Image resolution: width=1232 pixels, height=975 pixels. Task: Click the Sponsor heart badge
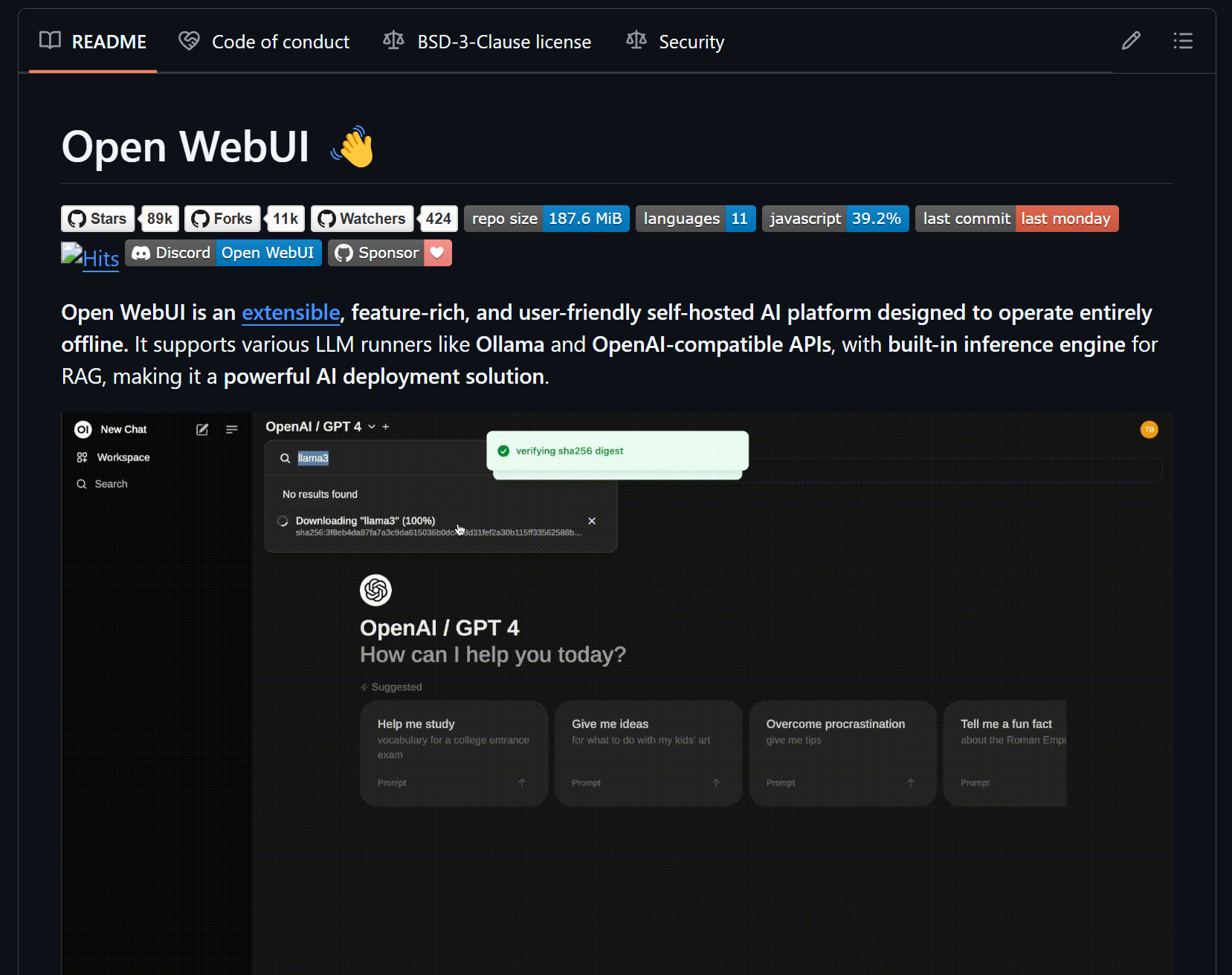pyautogui.click(x=390, y=253)
